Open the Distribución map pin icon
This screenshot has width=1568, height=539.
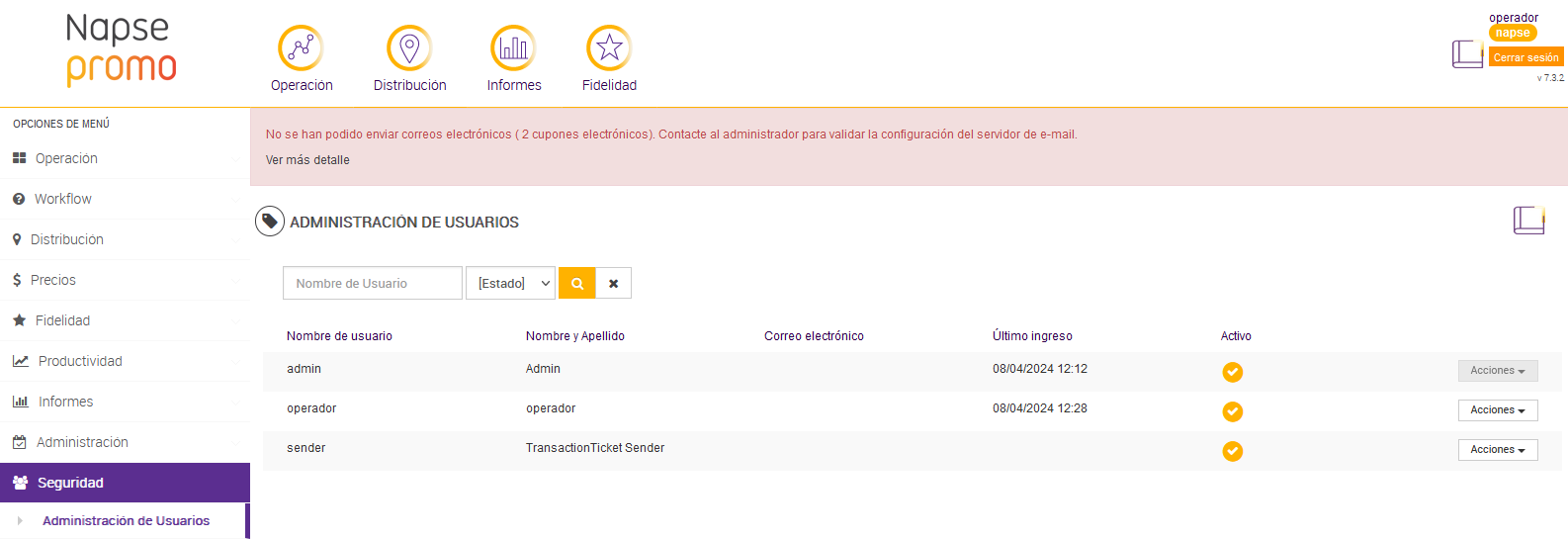click(409, 47)
